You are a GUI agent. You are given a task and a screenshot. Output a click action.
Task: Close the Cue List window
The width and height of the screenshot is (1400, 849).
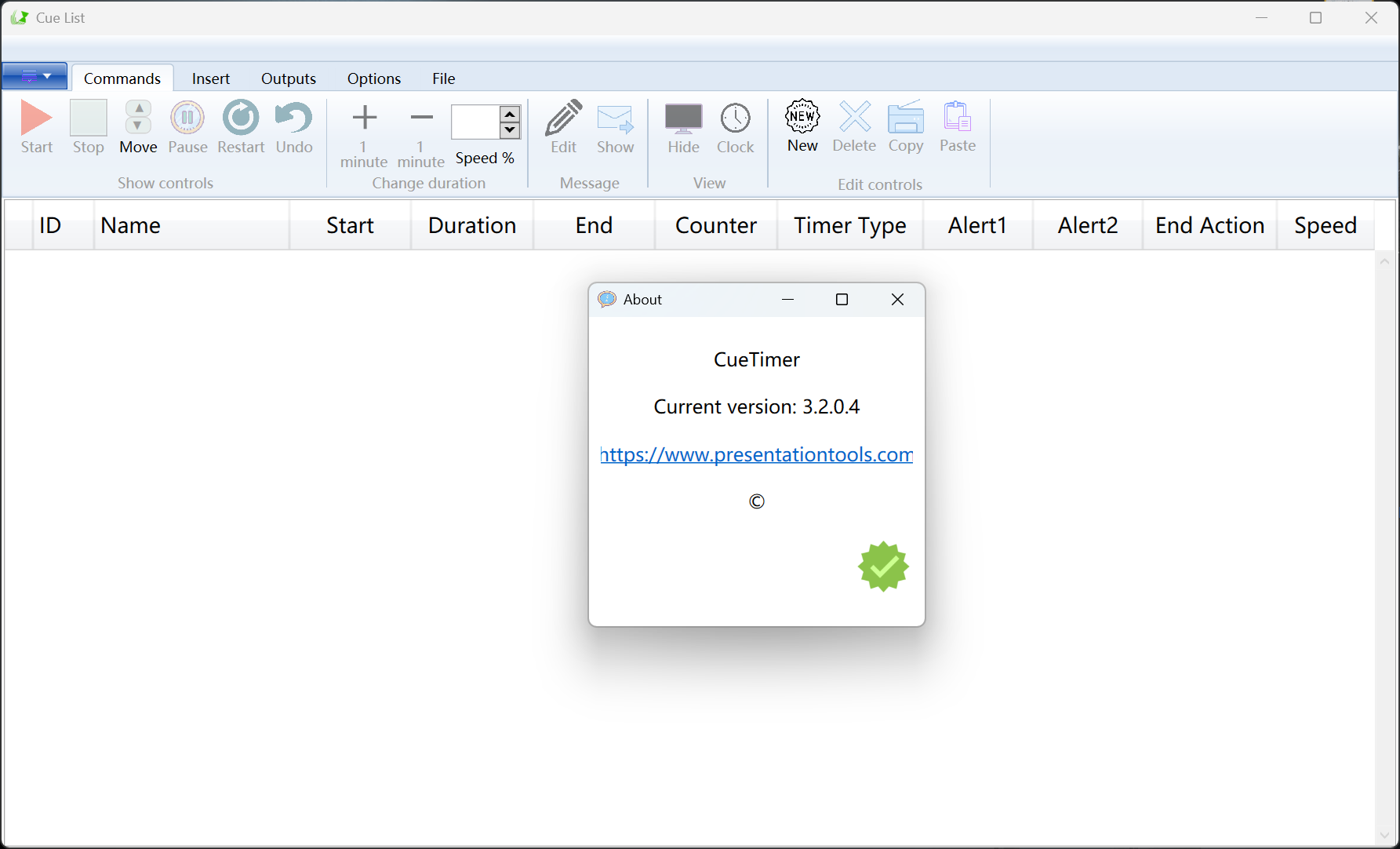[1371, 17]
